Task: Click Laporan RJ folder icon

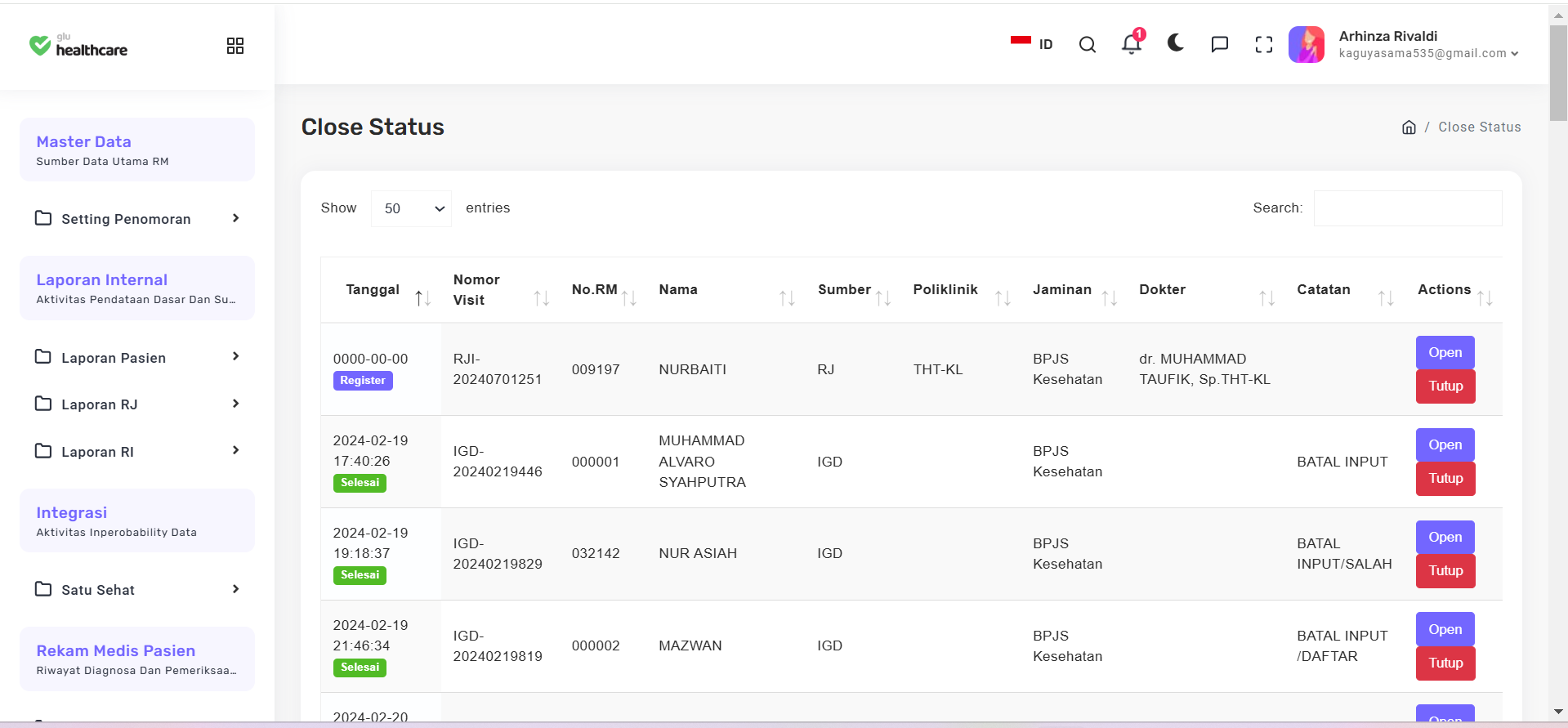Action: [x=43, y=404]
